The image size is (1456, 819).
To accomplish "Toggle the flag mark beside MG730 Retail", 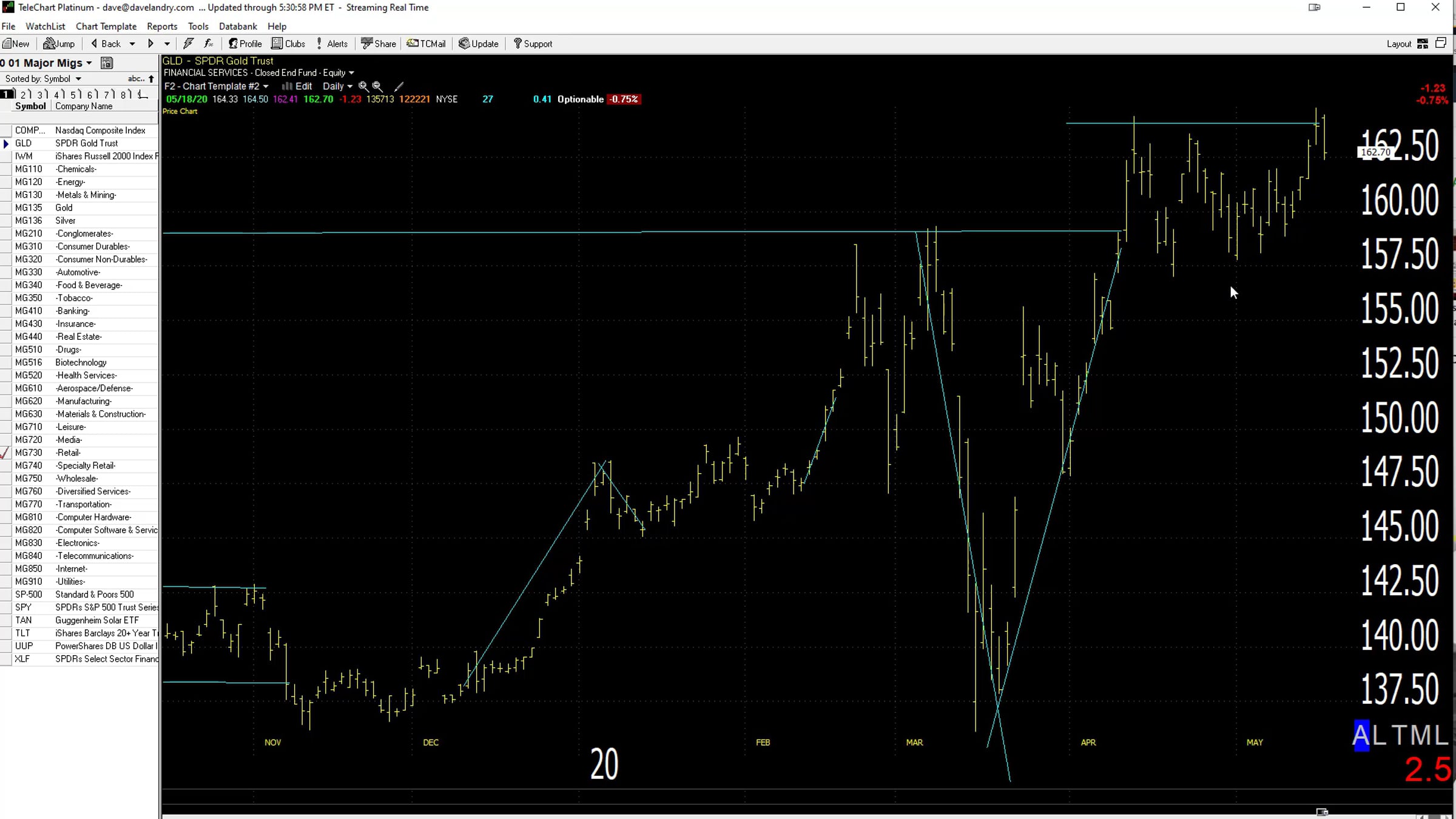I will (x=5, y=453).
